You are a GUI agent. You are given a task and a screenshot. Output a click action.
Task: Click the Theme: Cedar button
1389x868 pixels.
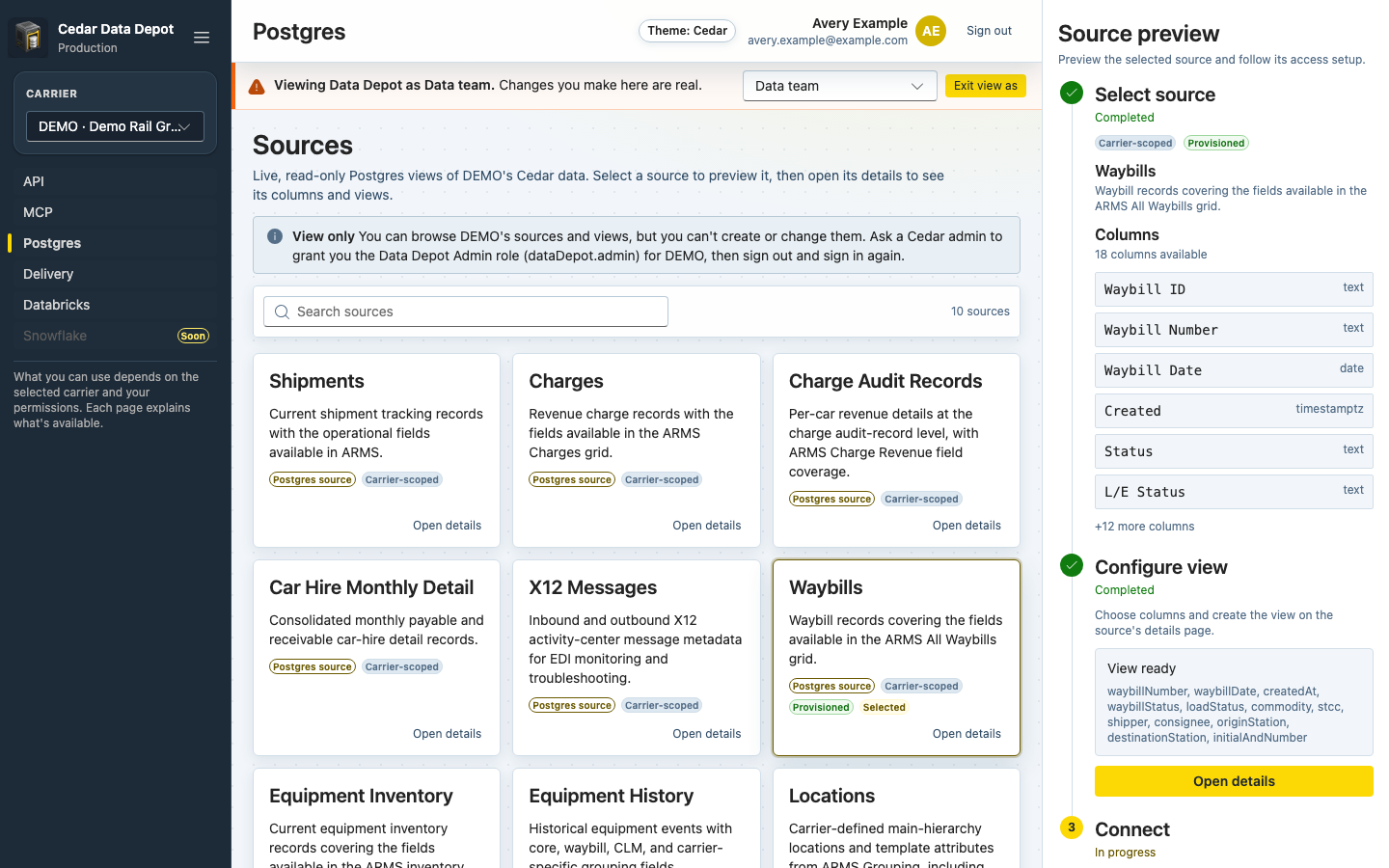click(687, 31)
